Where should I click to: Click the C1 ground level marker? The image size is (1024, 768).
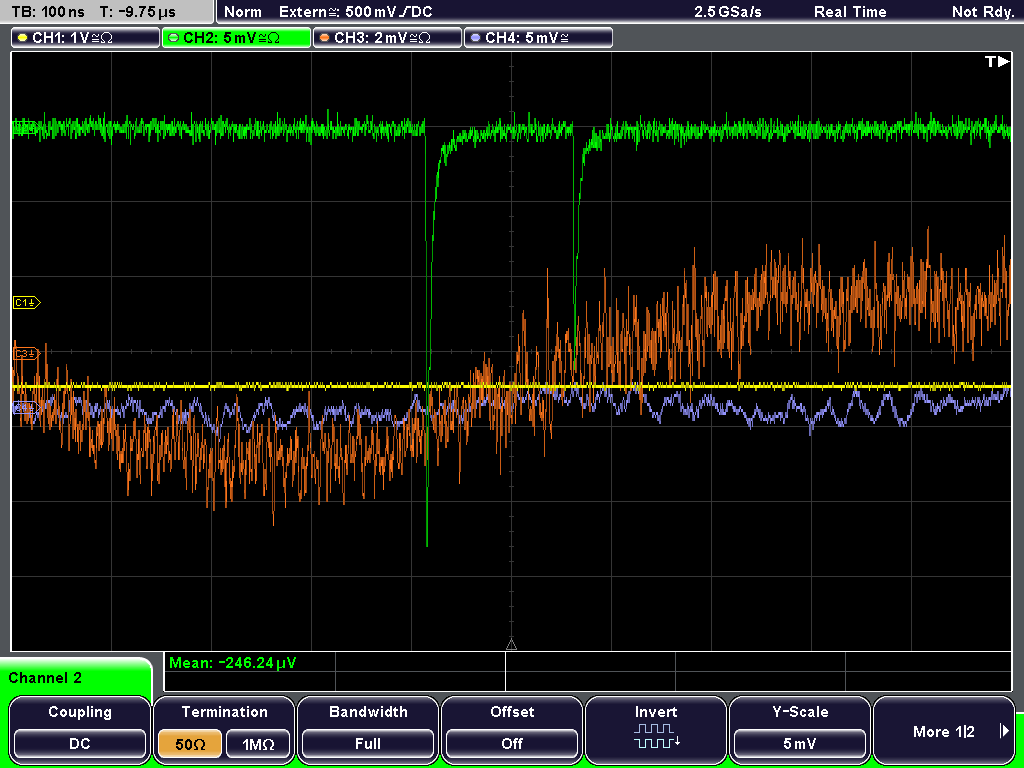coord(27,302)
